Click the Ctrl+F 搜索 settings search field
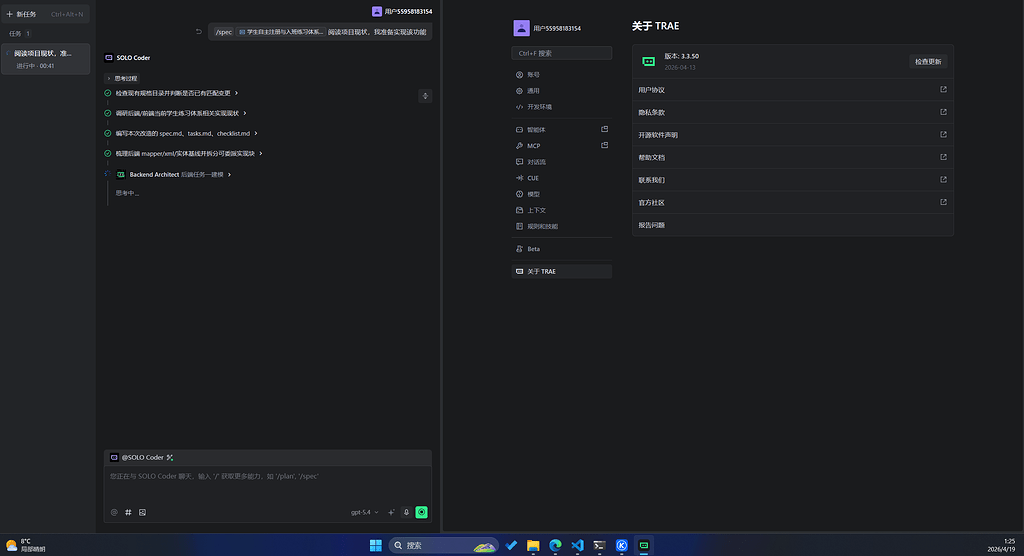Screen dimensions: 1024x556 point(562,53)
